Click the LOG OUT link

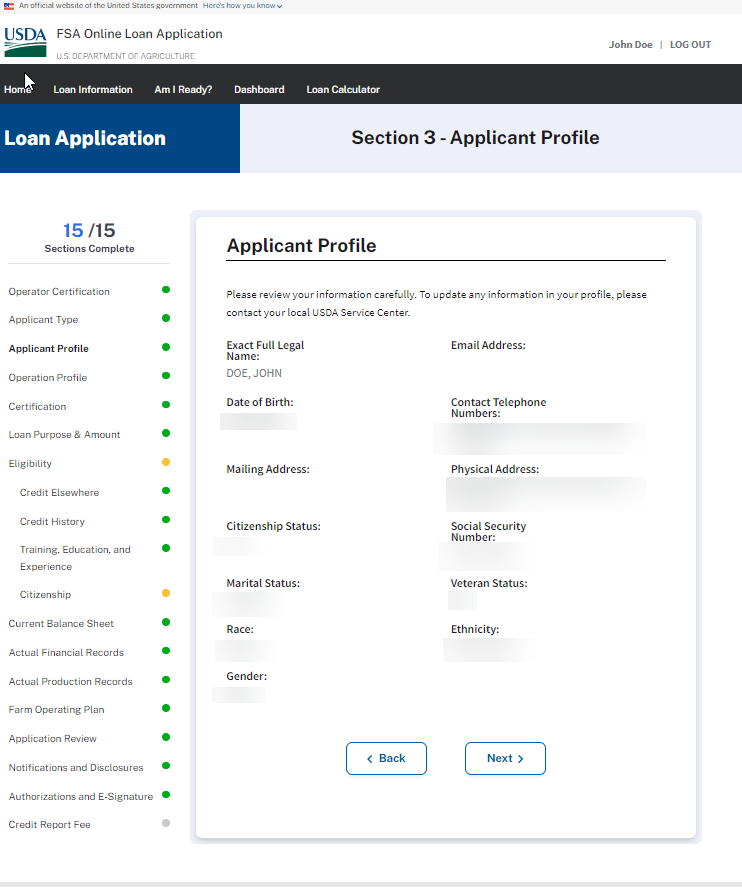pos(690,45)
